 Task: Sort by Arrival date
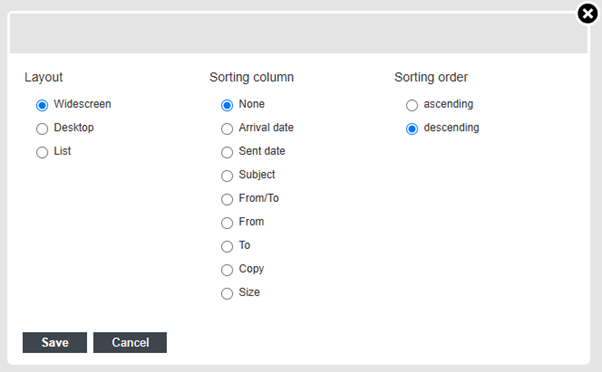click(227, 129)
